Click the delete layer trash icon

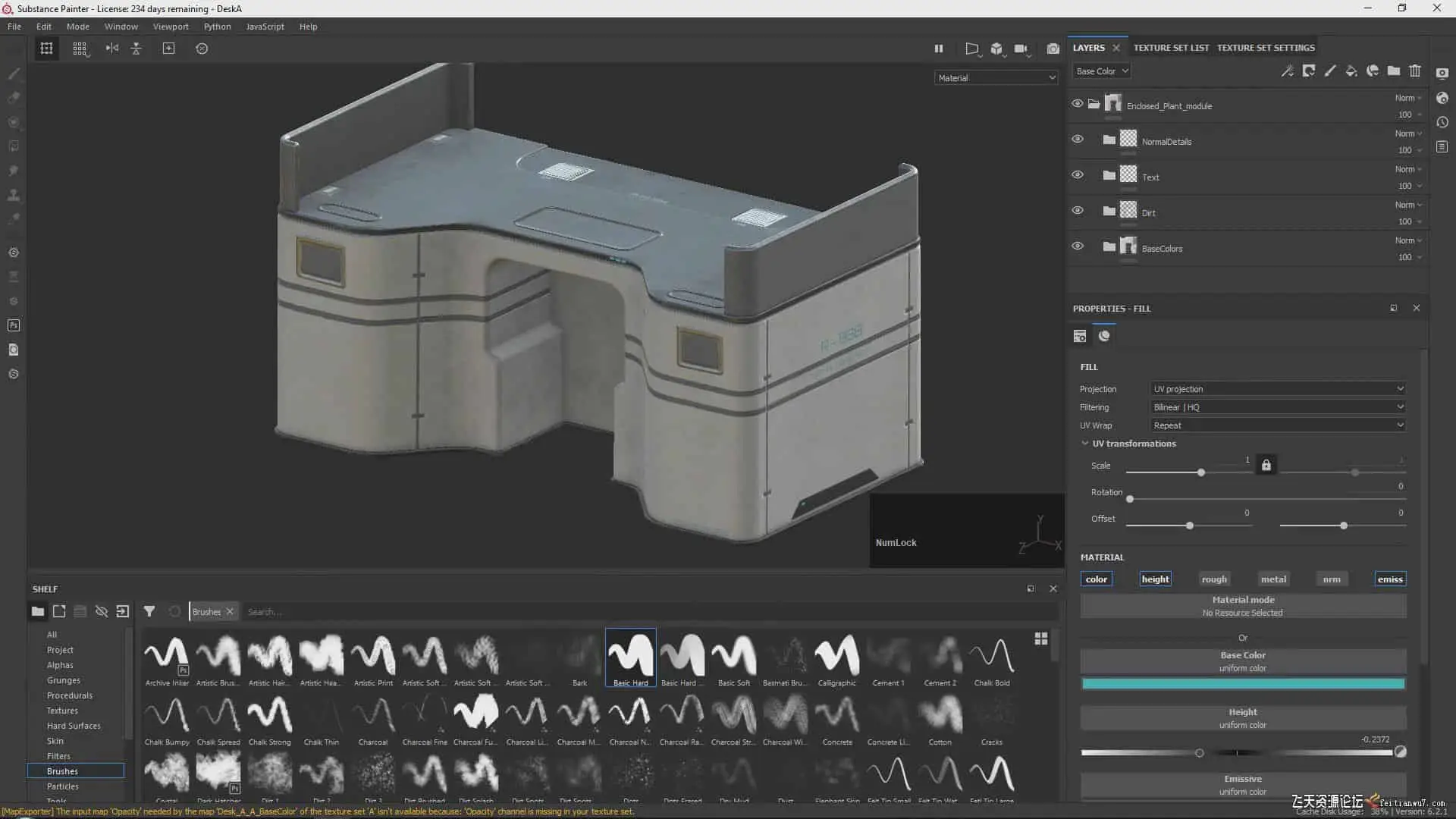(1415, 71)
